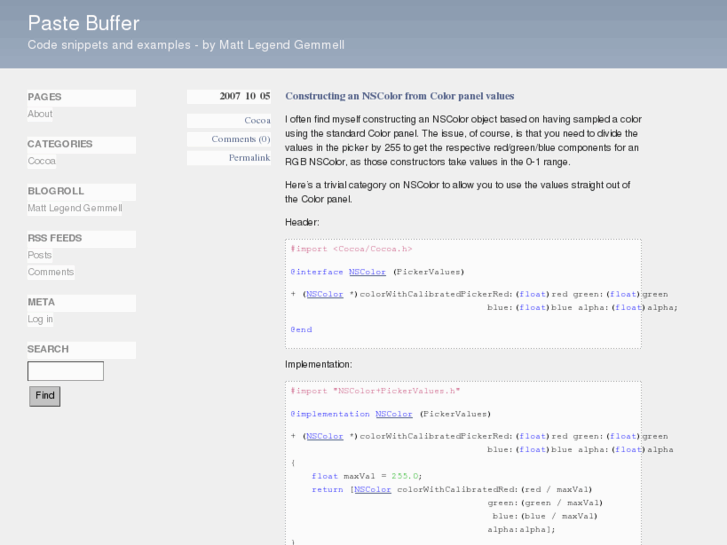Click the META sidebar heading
The image size is (727, 545).
tap(41, 302)
